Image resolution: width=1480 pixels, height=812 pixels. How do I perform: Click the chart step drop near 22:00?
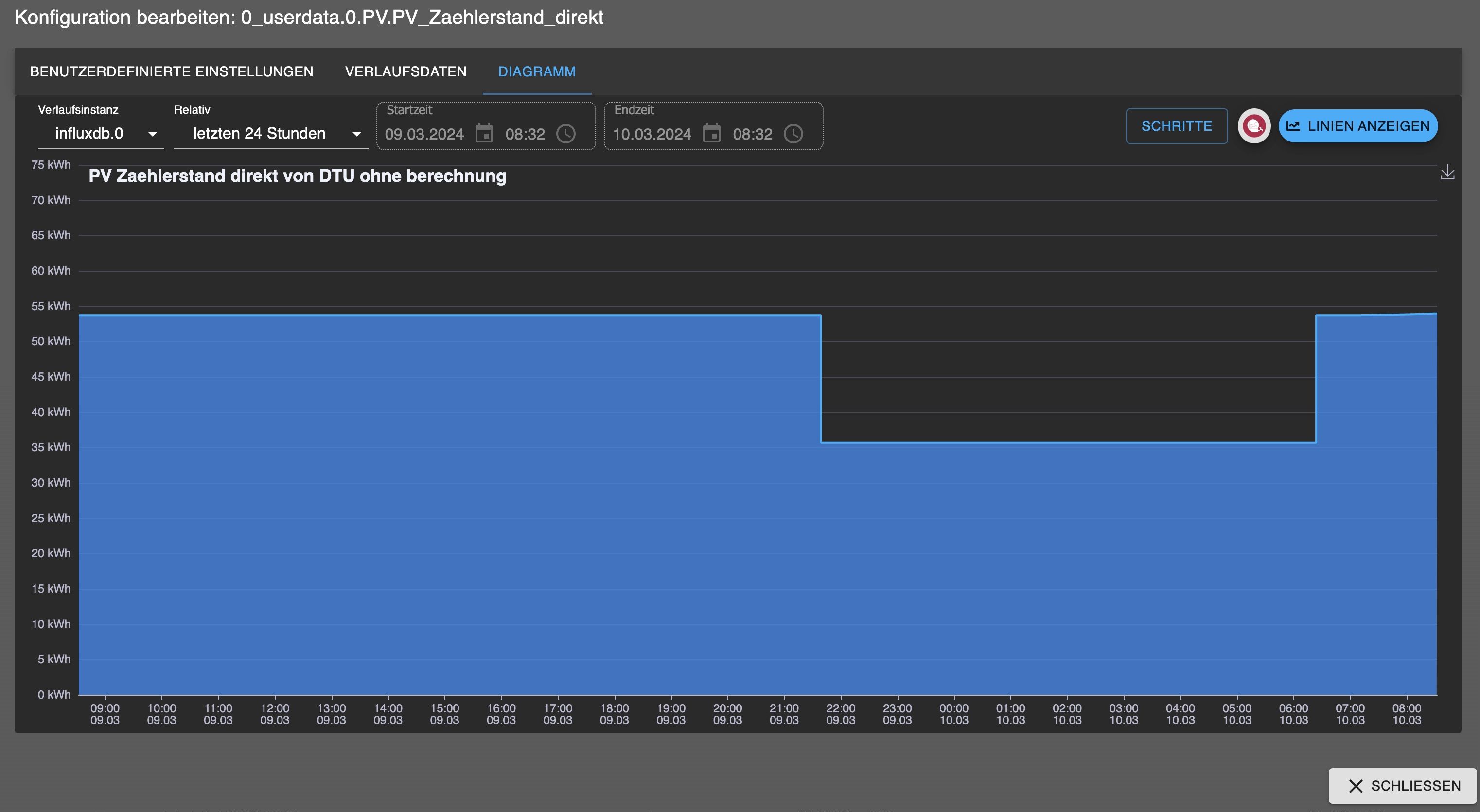coord(821,379)
